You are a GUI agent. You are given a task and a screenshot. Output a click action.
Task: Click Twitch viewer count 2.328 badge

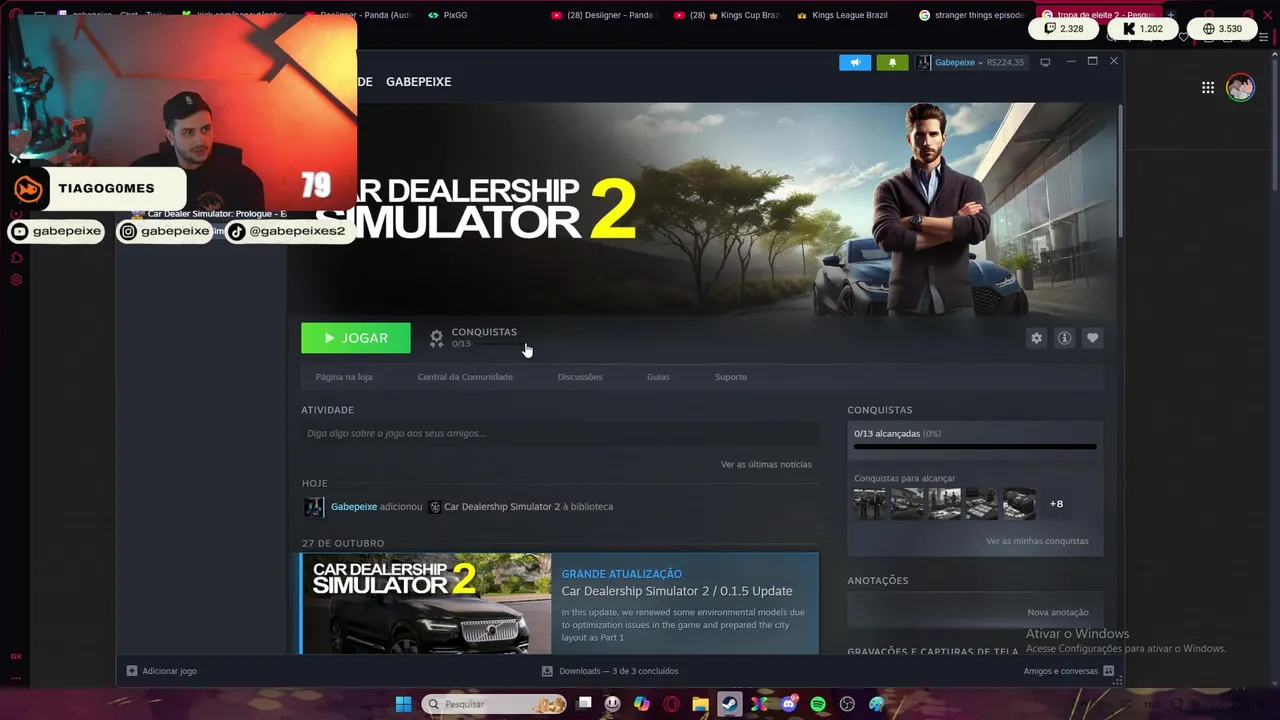click(x=1064, y=29)
